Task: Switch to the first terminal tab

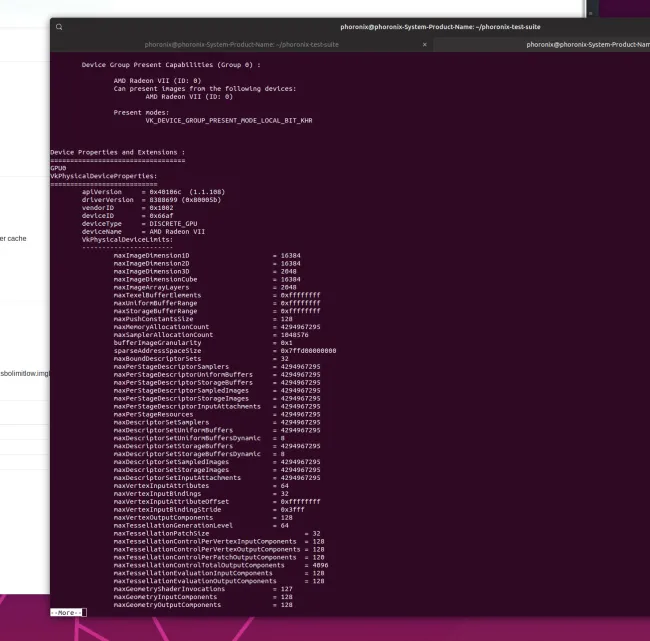Action: [242, 44]
